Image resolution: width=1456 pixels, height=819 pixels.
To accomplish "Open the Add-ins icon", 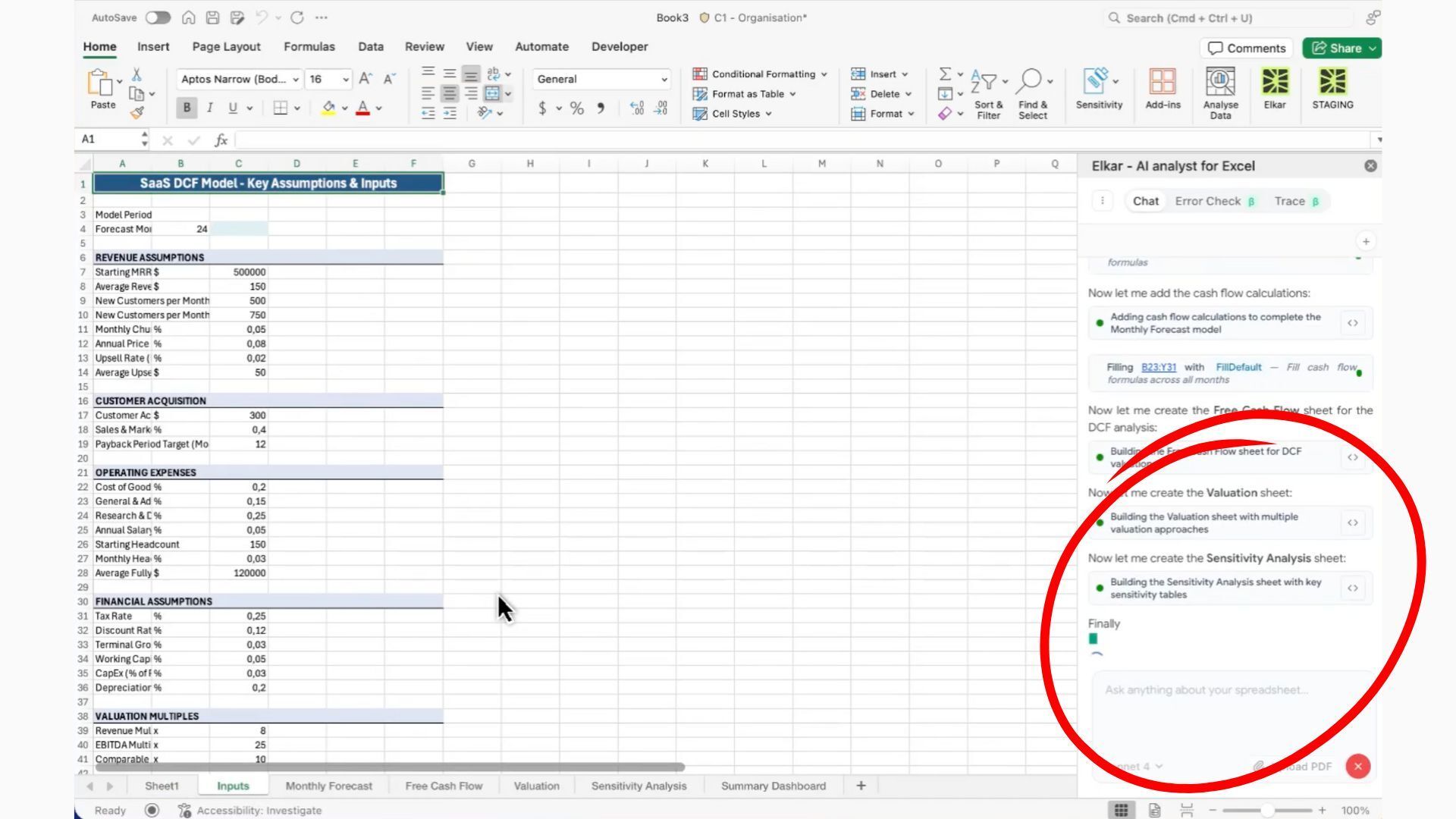I will point(1162,88).
